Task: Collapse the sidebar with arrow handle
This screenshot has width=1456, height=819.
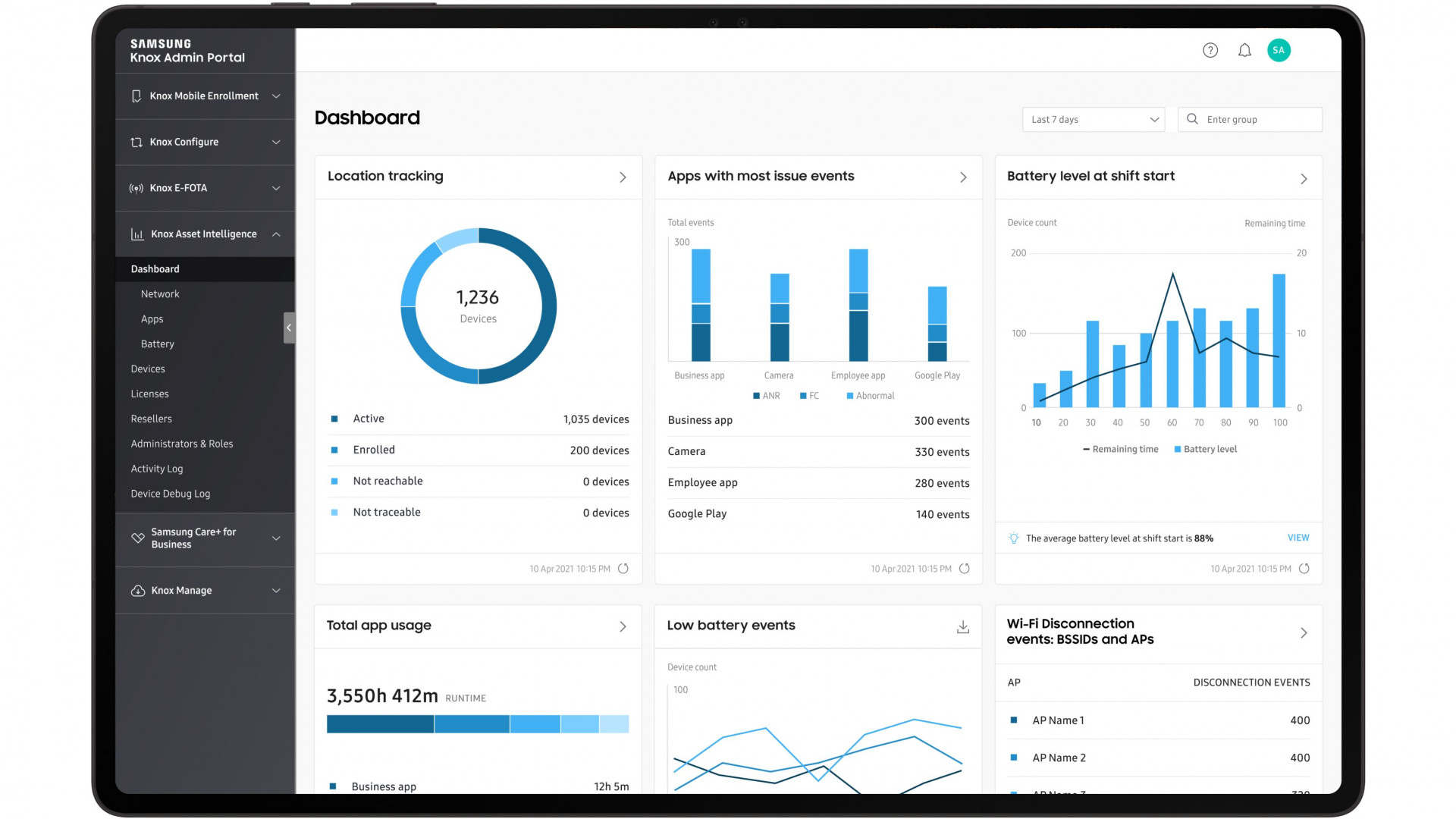Action: click(289, 328)
